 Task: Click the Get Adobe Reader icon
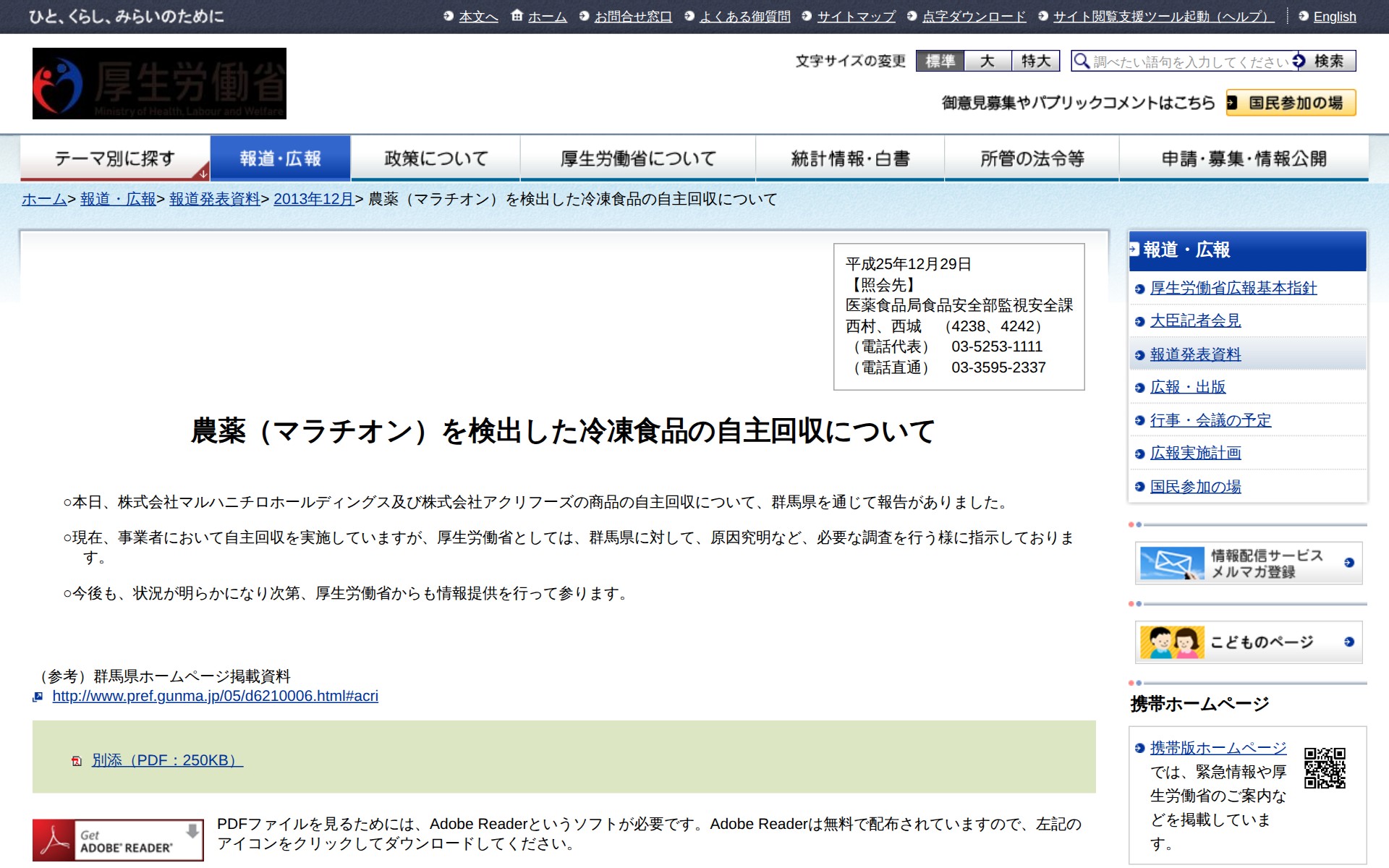coord(118,840)
